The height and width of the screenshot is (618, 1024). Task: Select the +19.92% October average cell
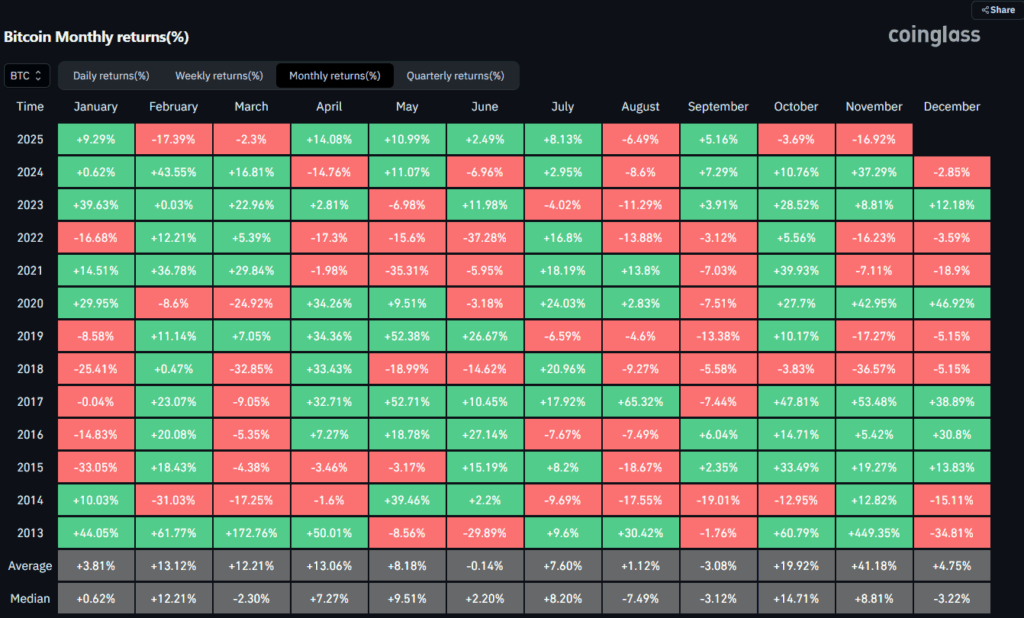(x=796, y=566)
